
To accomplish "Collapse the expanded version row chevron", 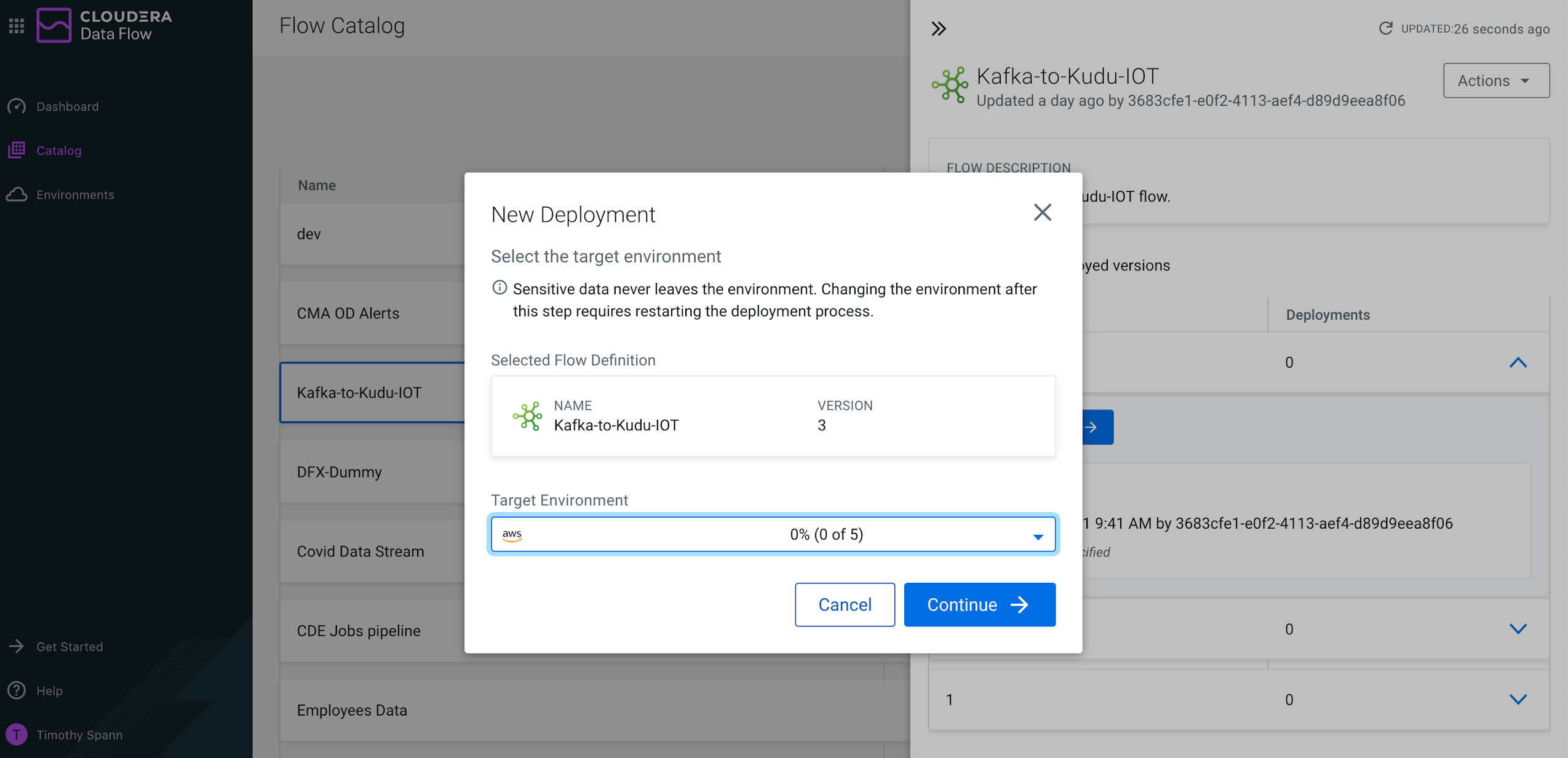I will (x=1518, y=363).
